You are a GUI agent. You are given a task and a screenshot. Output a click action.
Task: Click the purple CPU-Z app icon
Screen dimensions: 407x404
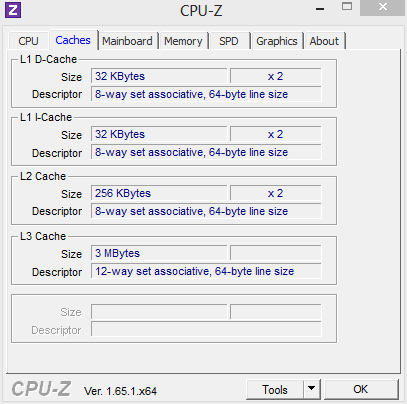click(13, 10)
